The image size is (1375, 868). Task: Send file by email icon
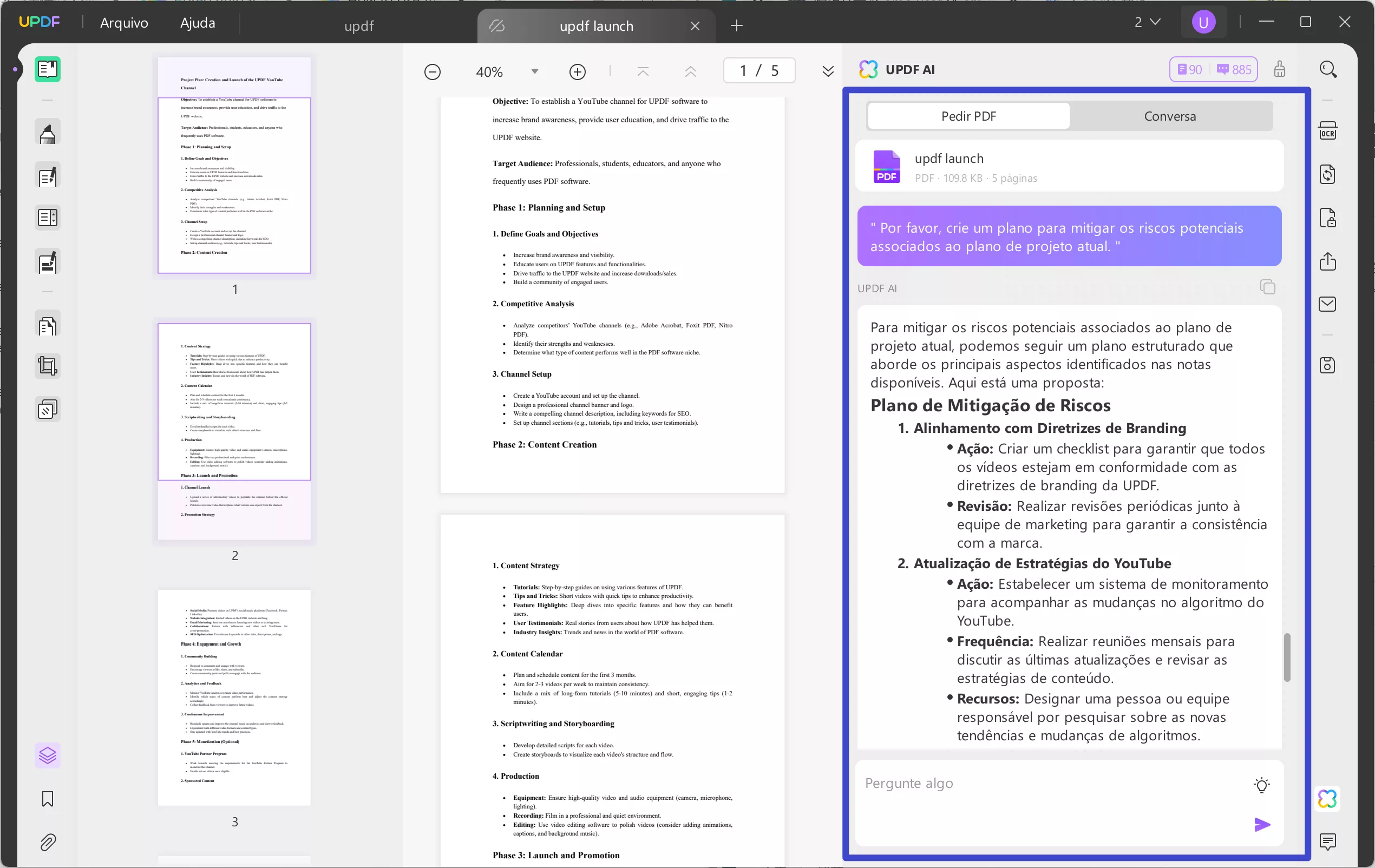[1327, 304]
